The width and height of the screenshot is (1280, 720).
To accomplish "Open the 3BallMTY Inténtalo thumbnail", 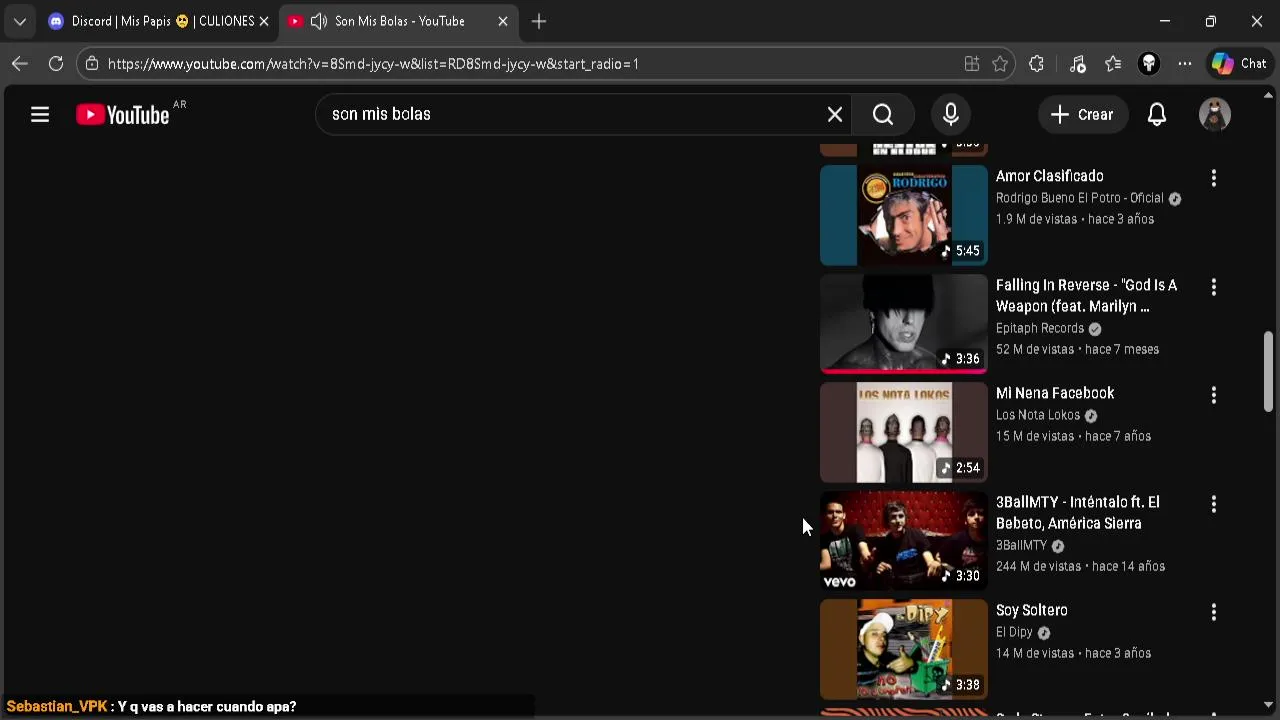I will click(x=904, y=540).
